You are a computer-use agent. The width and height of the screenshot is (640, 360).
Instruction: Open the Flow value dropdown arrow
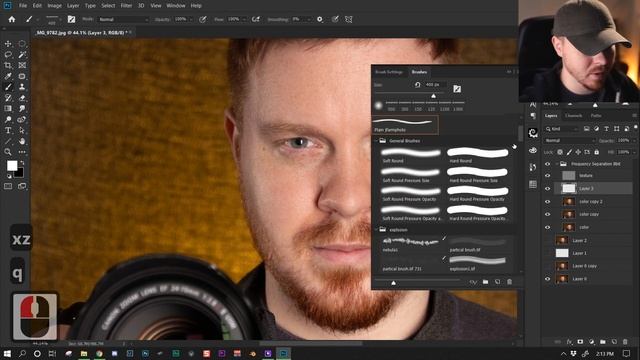point(244,19)
